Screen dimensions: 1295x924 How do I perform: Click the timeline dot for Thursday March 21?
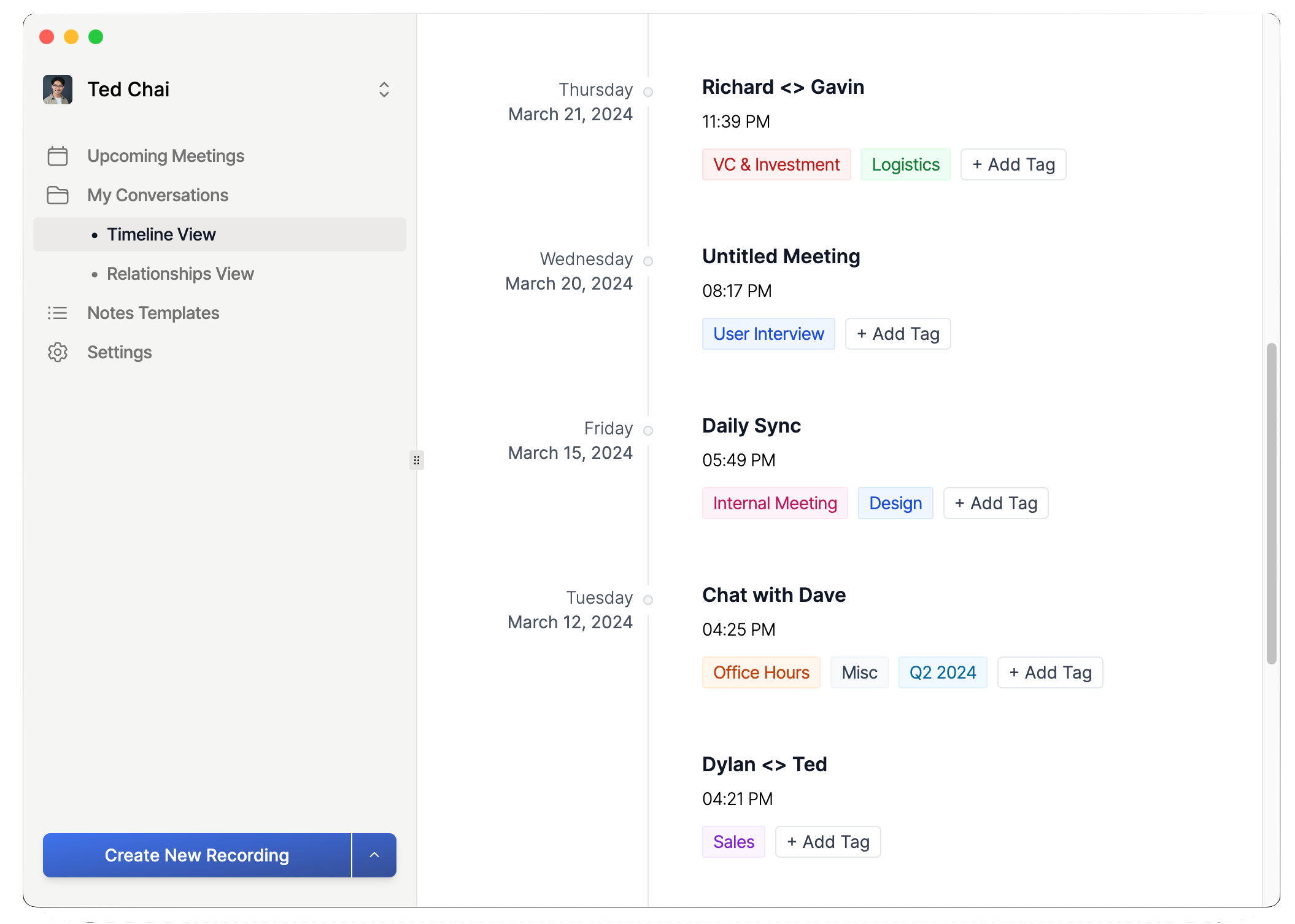(x=648, y=91)
